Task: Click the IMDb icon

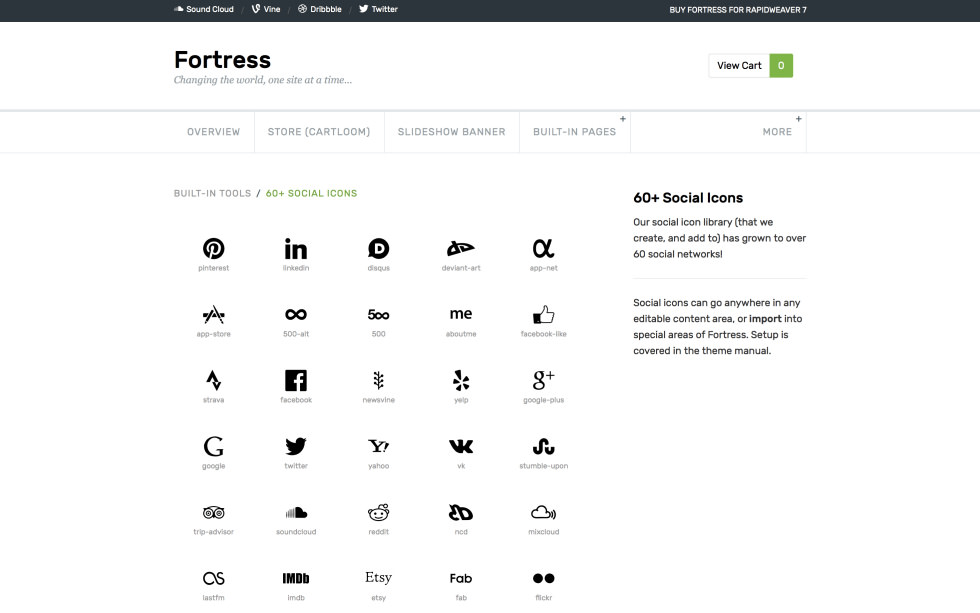Action: [296, 579]
